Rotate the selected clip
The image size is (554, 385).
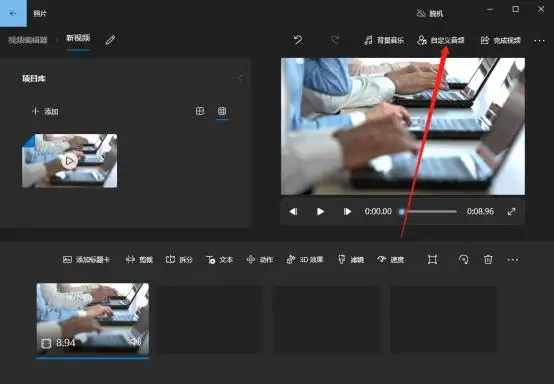[x=464, y=260]
